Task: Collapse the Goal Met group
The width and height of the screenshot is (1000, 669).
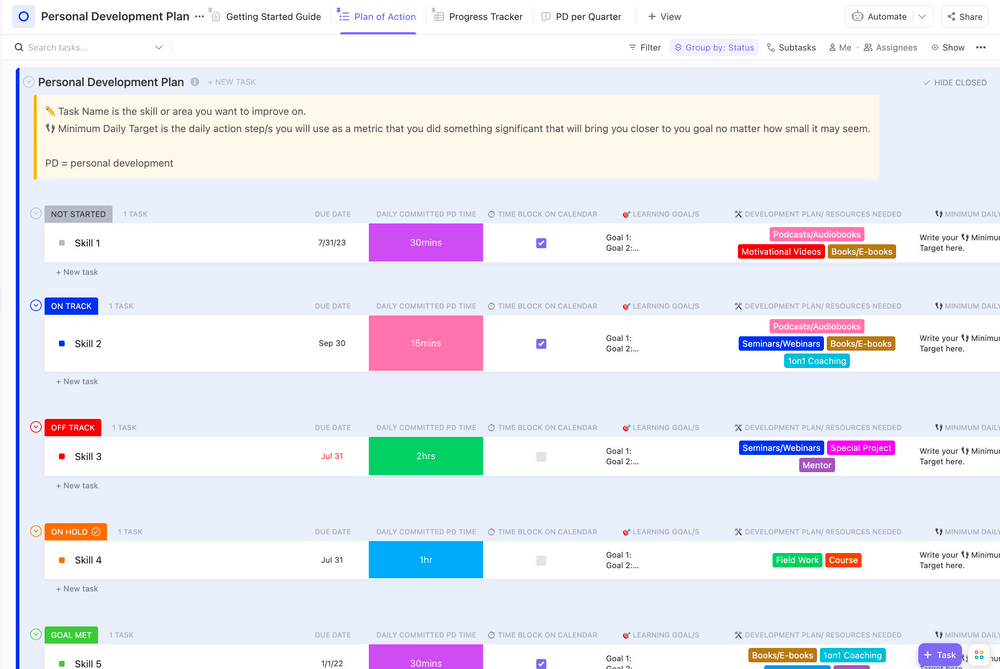Action: pyautogui.click(x=36, y=635)
